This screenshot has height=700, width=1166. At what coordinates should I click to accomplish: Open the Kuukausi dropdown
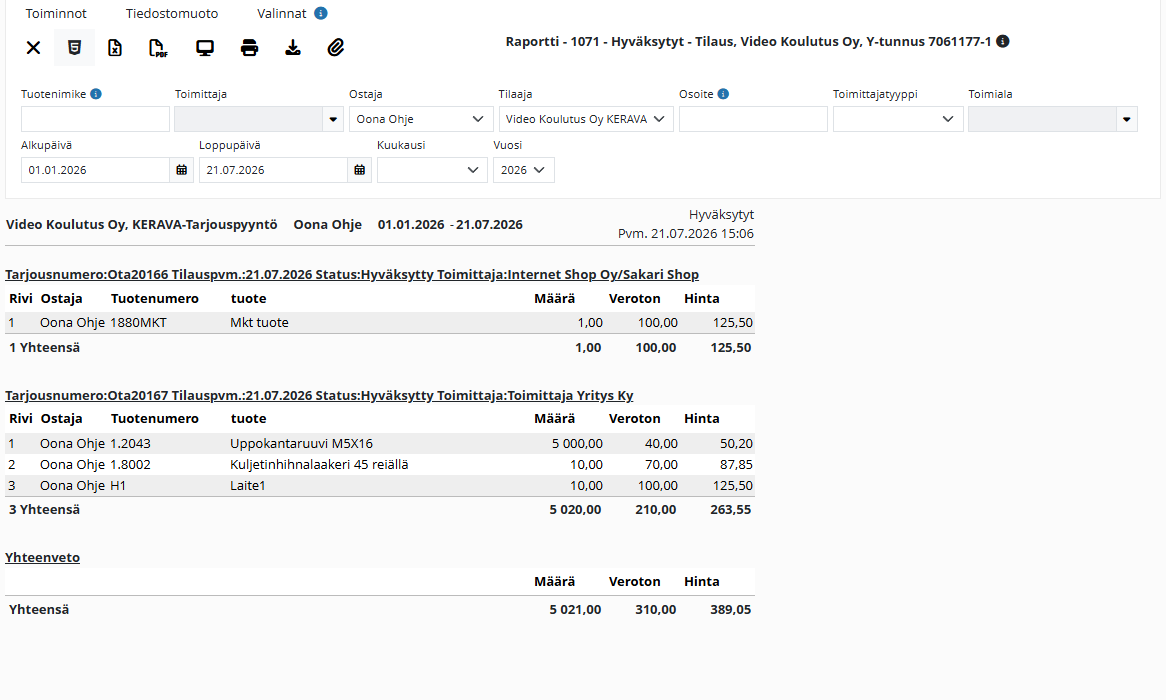432,170
